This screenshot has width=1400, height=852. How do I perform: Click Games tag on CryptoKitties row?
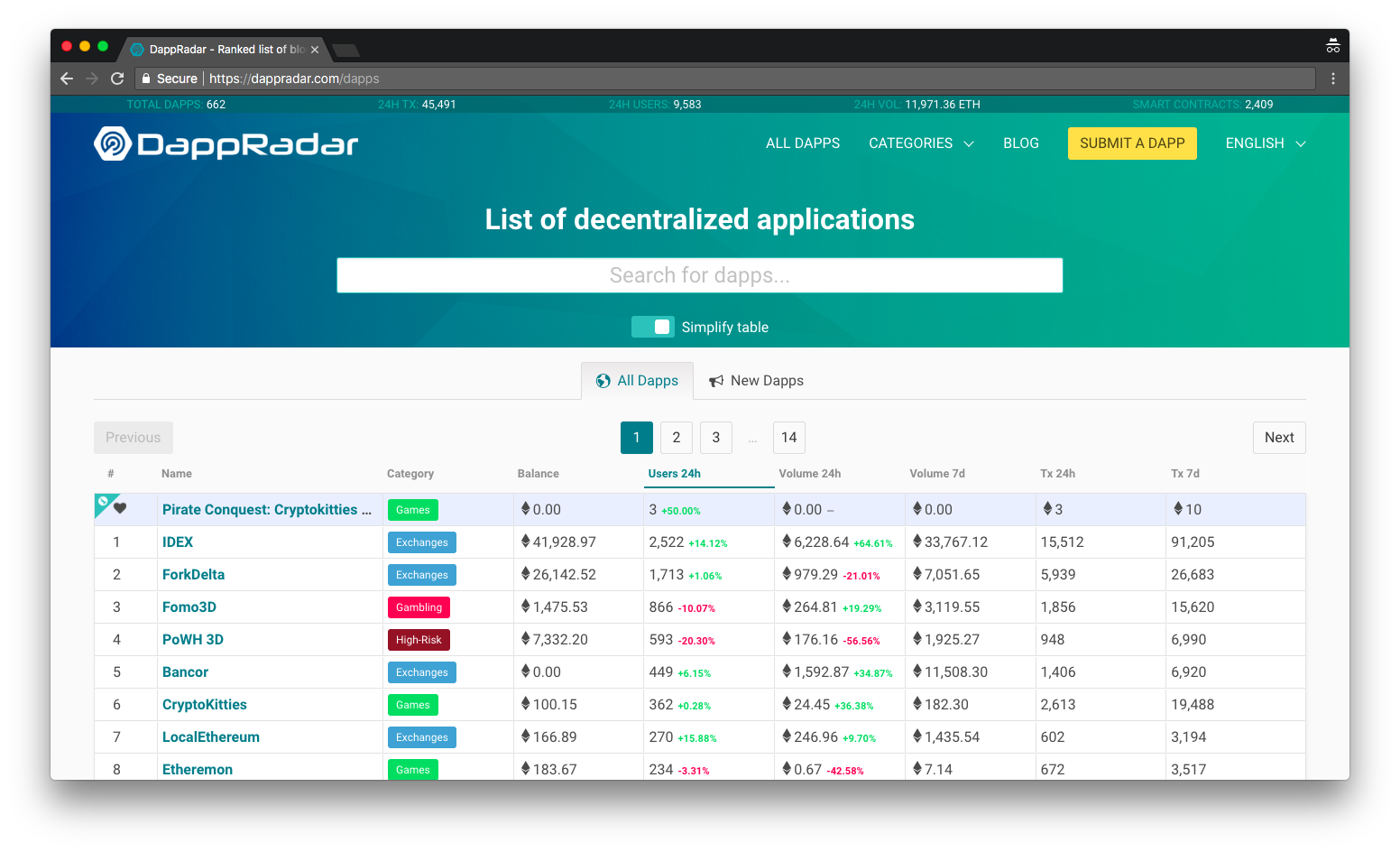[413, 705]
